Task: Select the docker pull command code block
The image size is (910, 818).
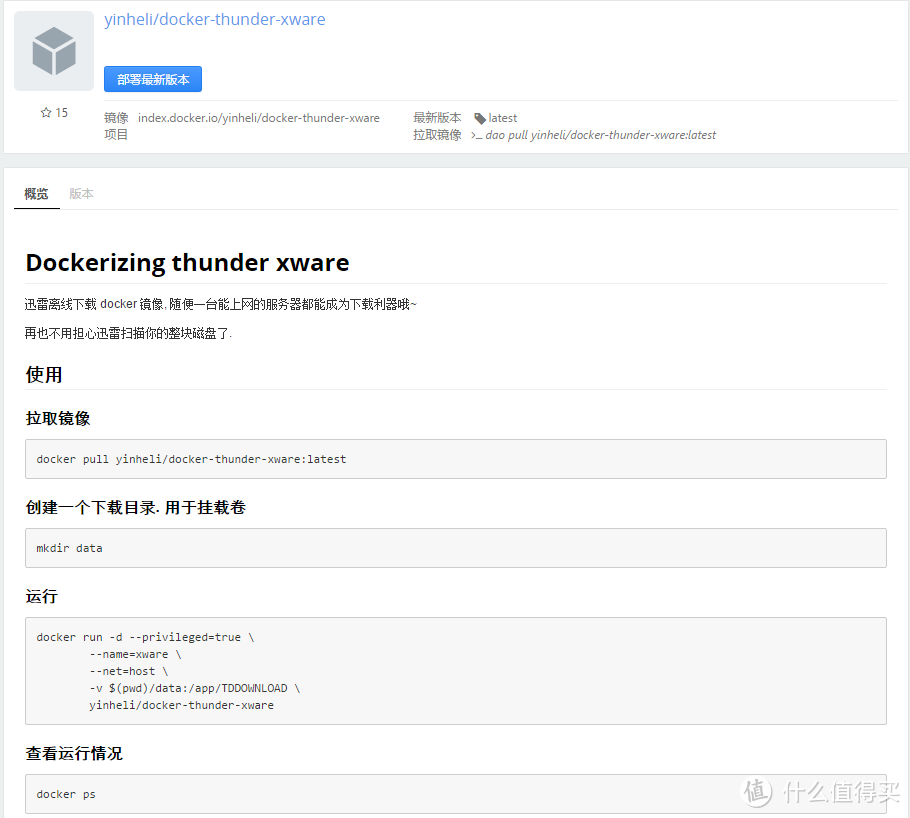Action: coord(455,459)
